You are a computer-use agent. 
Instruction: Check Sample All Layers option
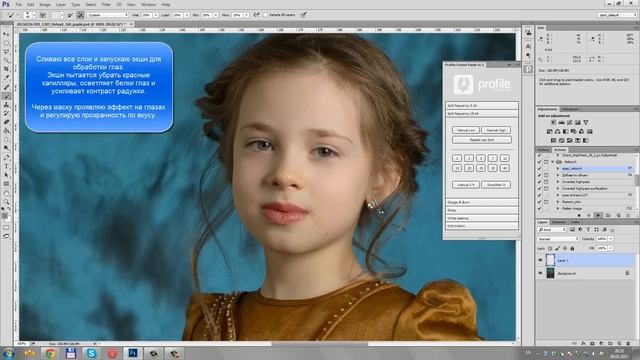click(x=265, y=15)
